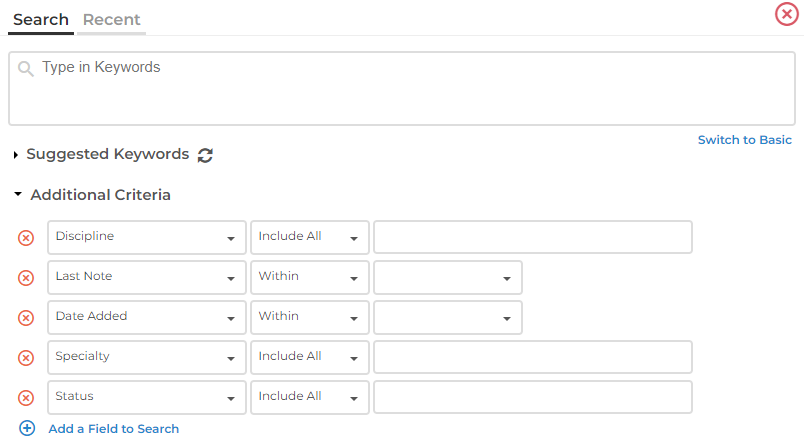Click Add a Field to Search link
This screenshot has width=804, height=446.
click(114, 429)
